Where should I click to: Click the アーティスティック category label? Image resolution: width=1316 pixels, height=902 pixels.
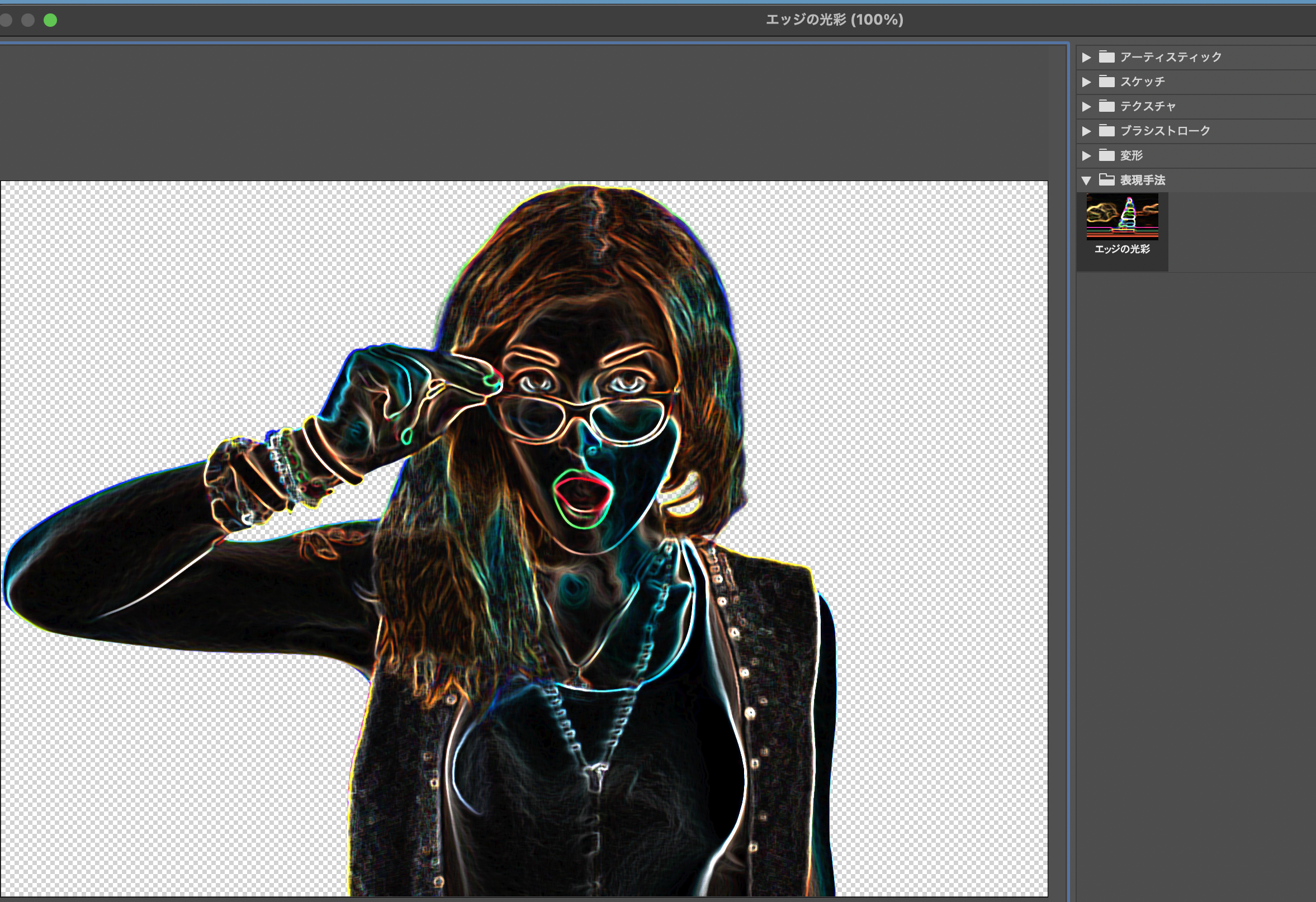coord(1171,57)
